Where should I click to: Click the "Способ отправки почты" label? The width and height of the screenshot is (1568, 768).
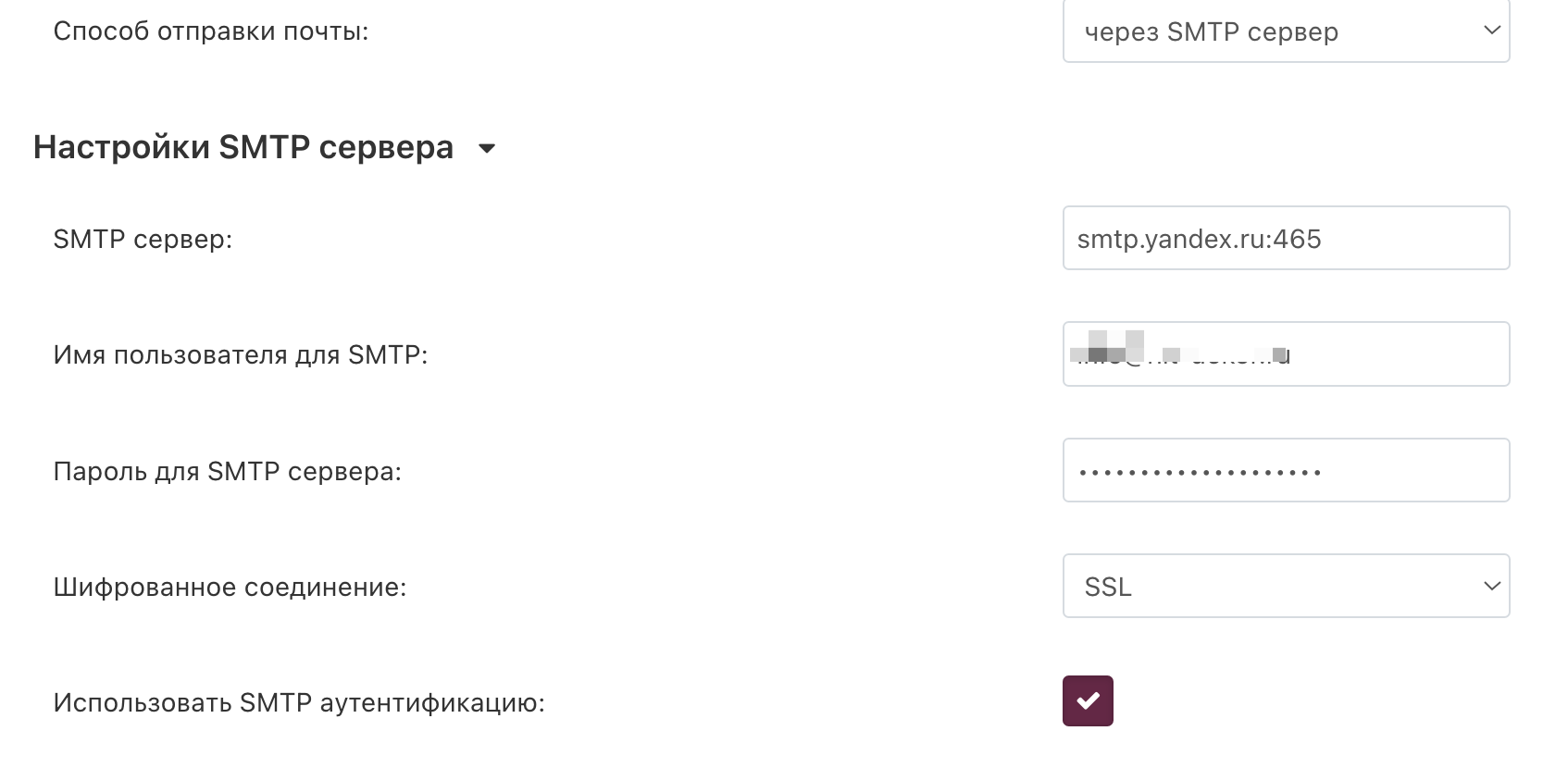[211, 31]
